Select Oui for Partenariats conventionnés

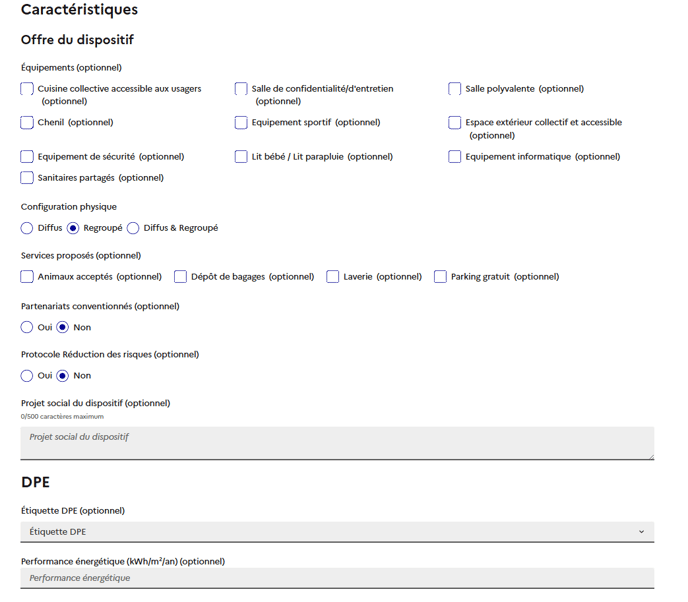click(27, 327)
